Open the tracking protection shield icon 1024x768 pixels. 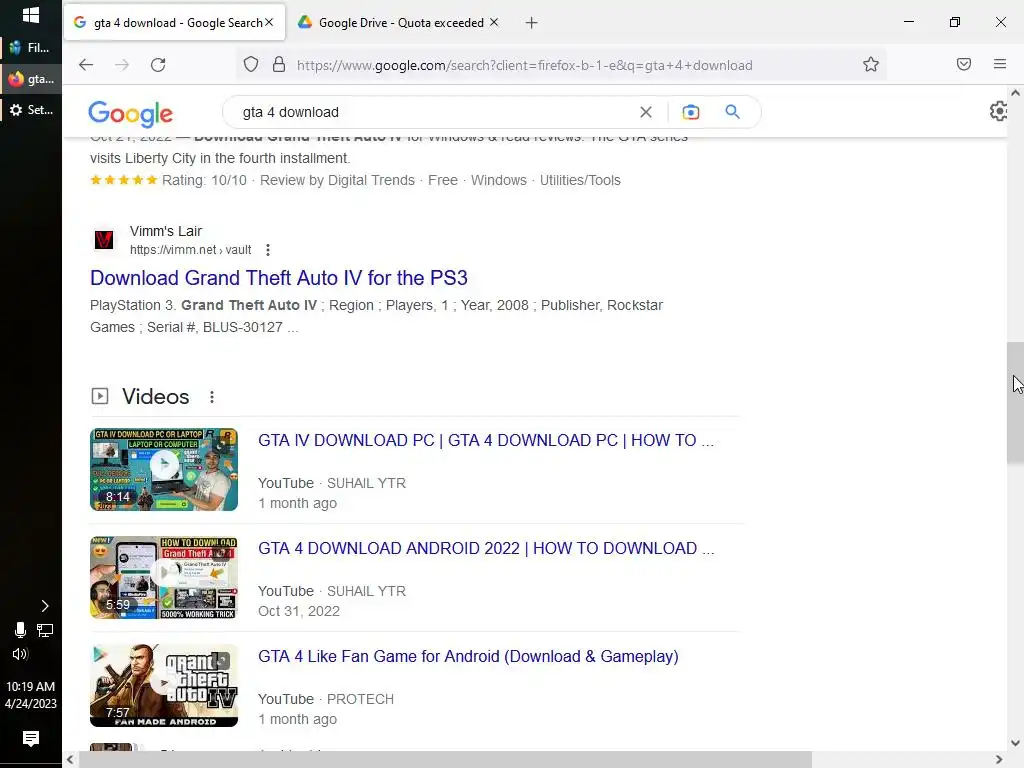coord(251,65)
